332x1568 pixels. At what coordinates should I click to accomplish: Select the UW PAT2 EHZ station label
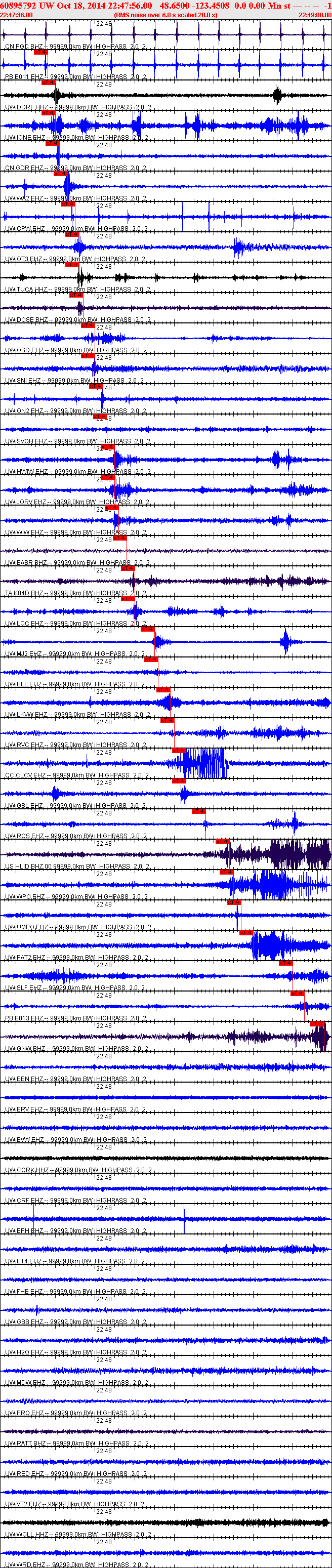pos(75,958)
